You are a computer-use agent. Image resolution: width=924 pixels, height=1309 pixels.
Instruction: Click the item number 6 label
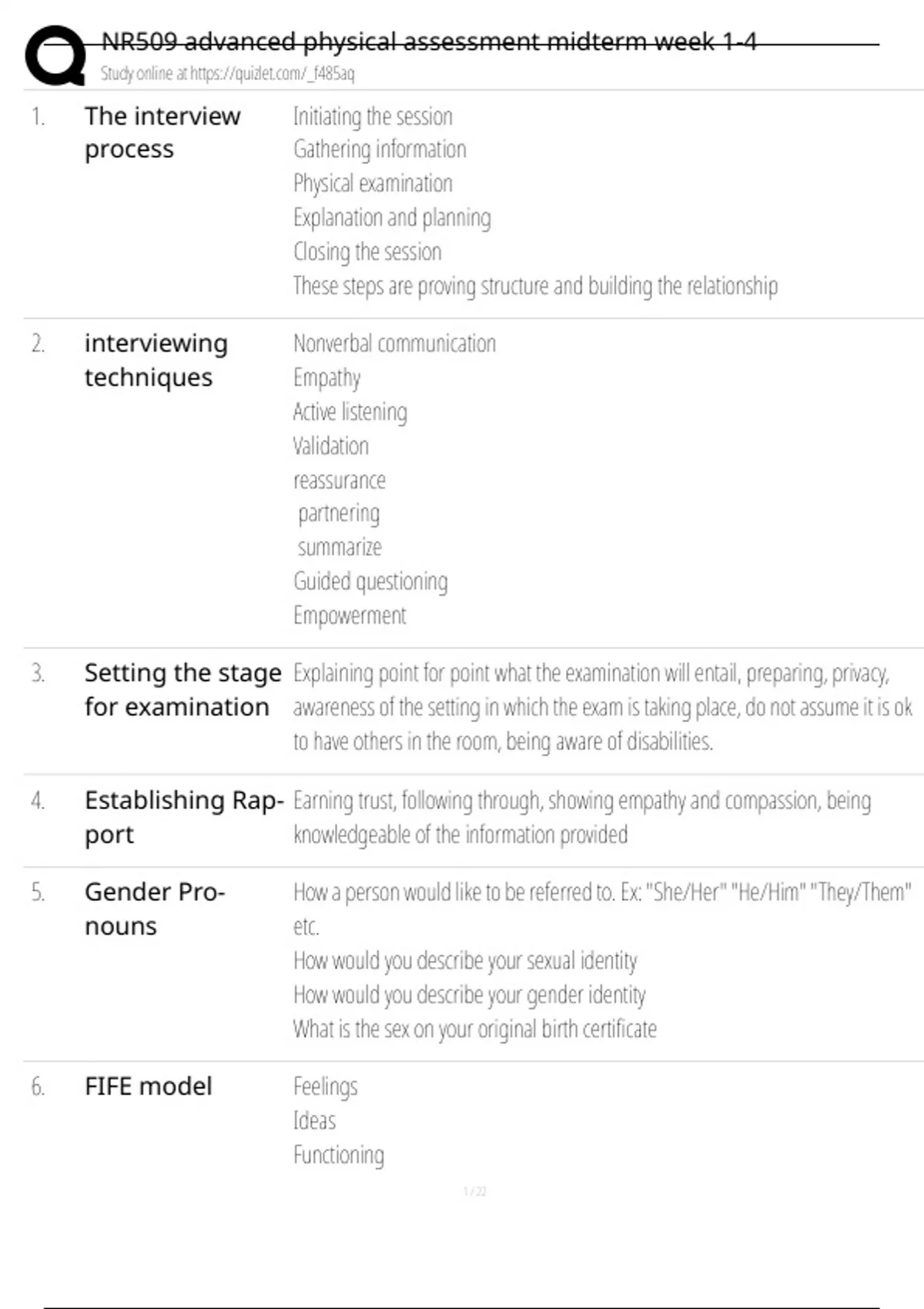click(x=38, y=1086)
